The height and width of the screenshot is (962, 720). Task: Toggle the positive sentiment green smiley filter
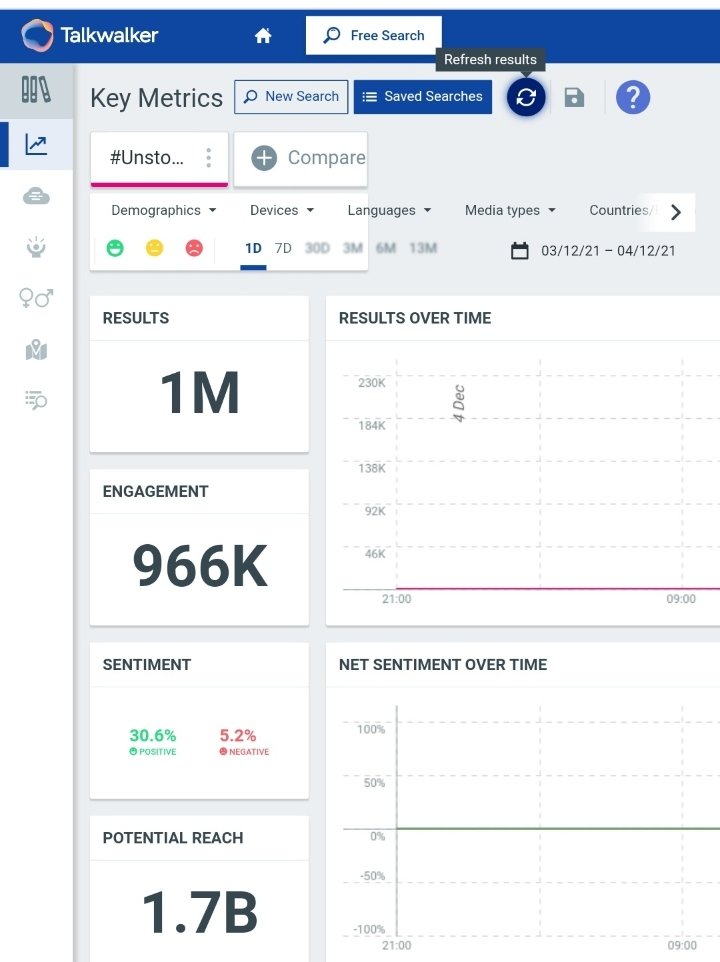coord(115,248)
